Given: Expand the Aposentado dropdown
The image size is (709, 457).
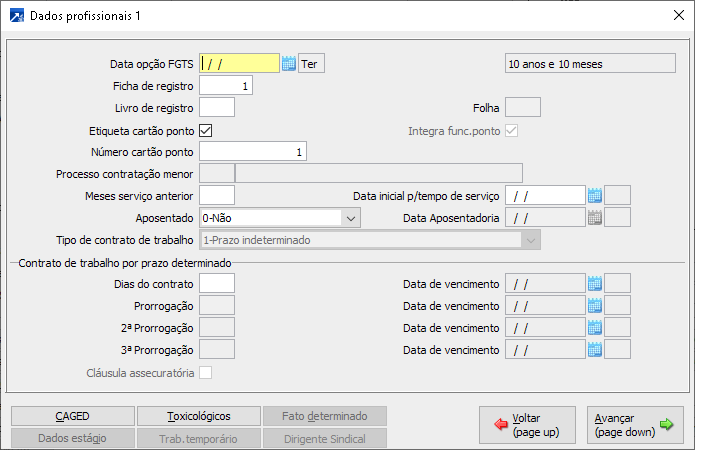Looking at the screenshot, I should point(350,217).
